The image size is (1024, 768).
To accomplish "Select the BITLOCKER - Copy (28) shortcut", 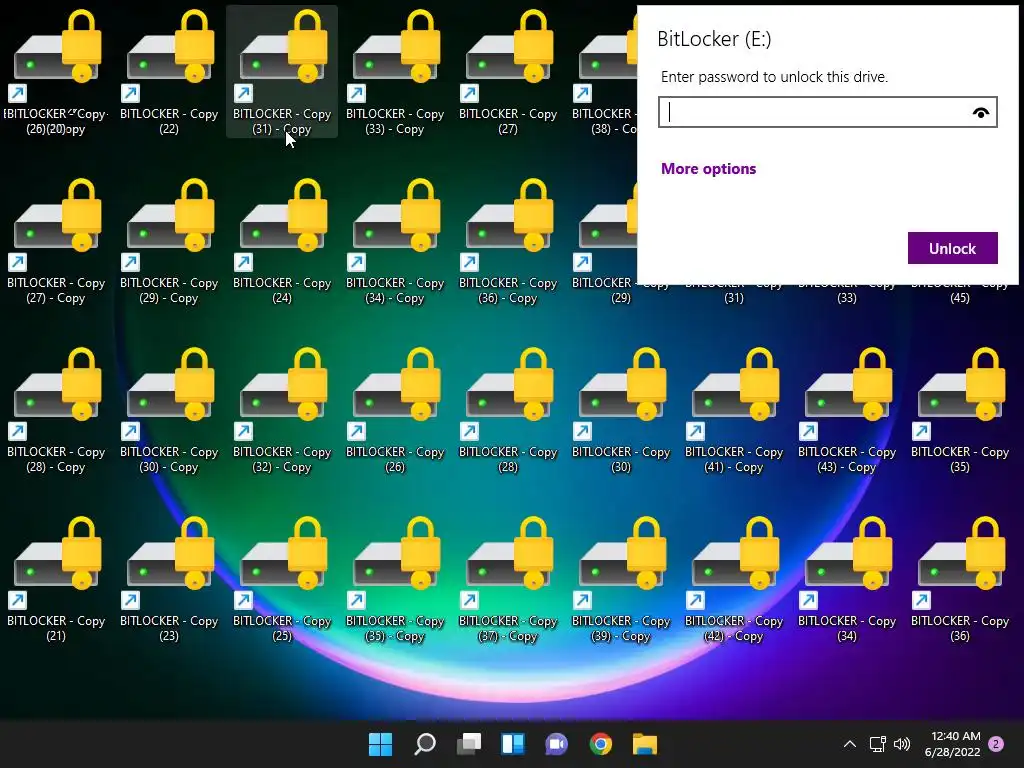I will [508, 410].
